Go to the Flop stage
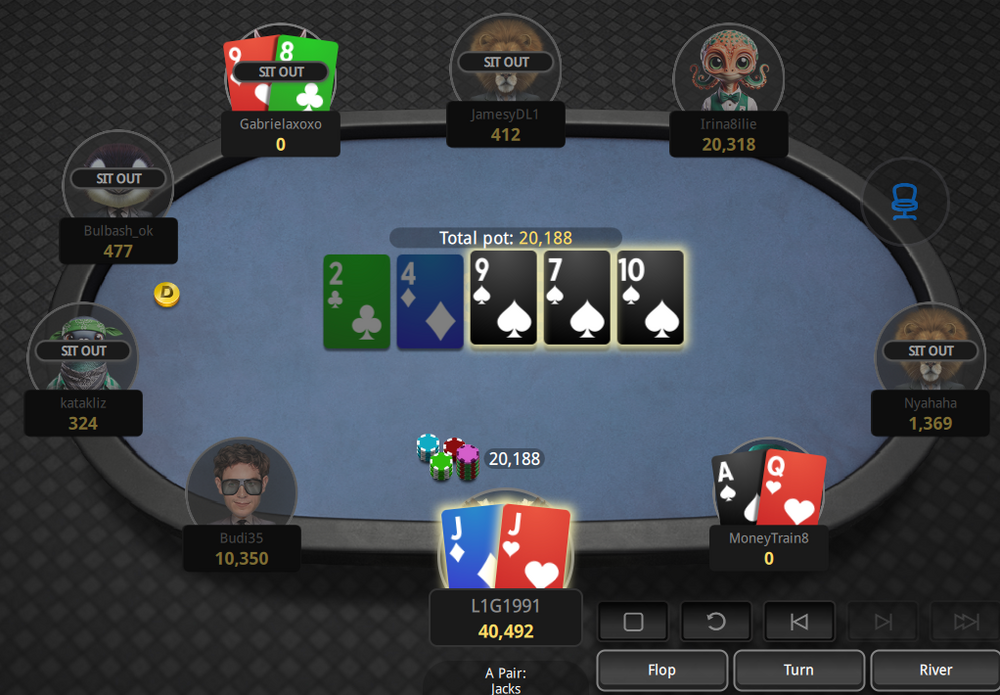 coord(662,669)
